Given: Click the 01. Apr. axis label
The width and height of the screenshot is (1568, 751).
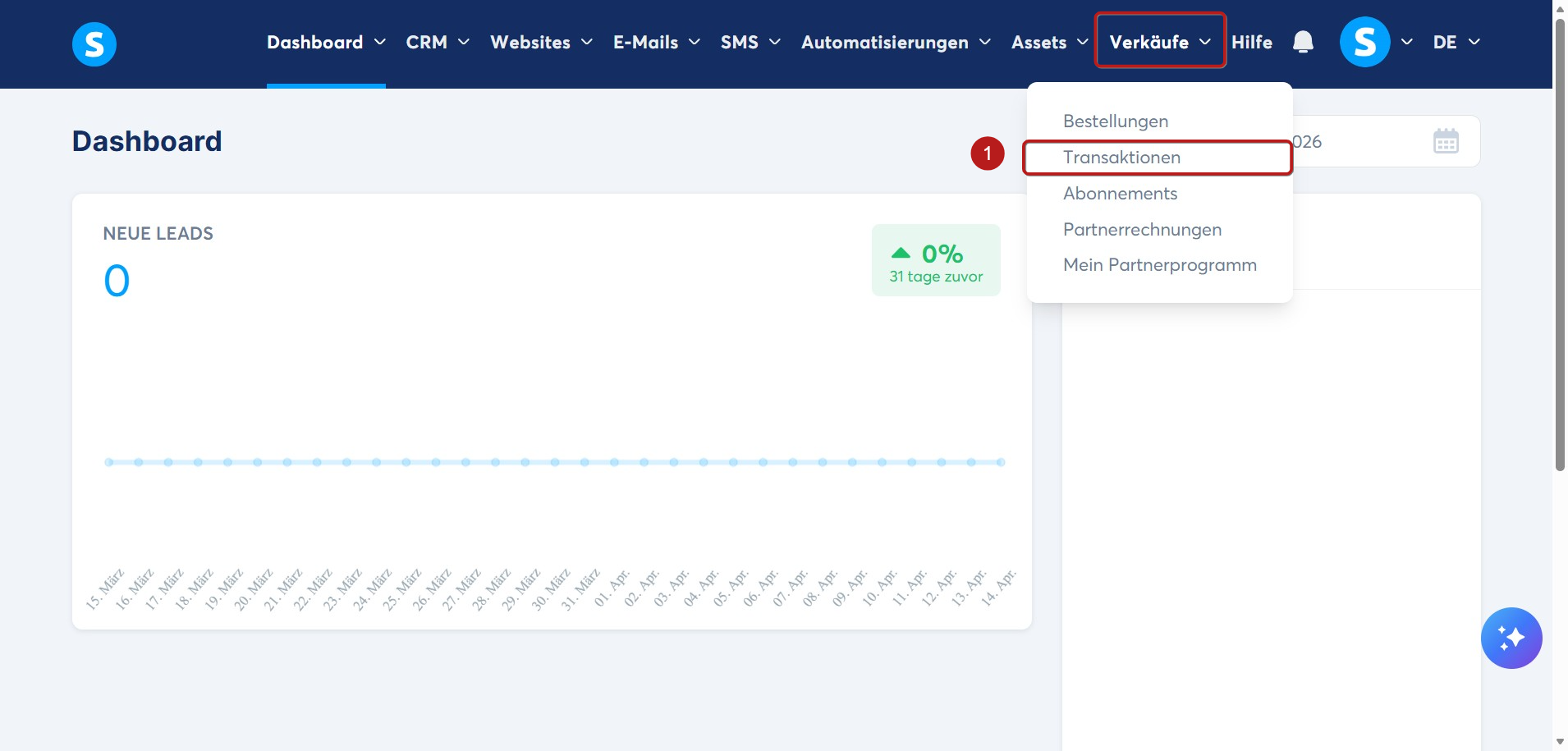Looking at the screenshot, I should click(612, 587).
